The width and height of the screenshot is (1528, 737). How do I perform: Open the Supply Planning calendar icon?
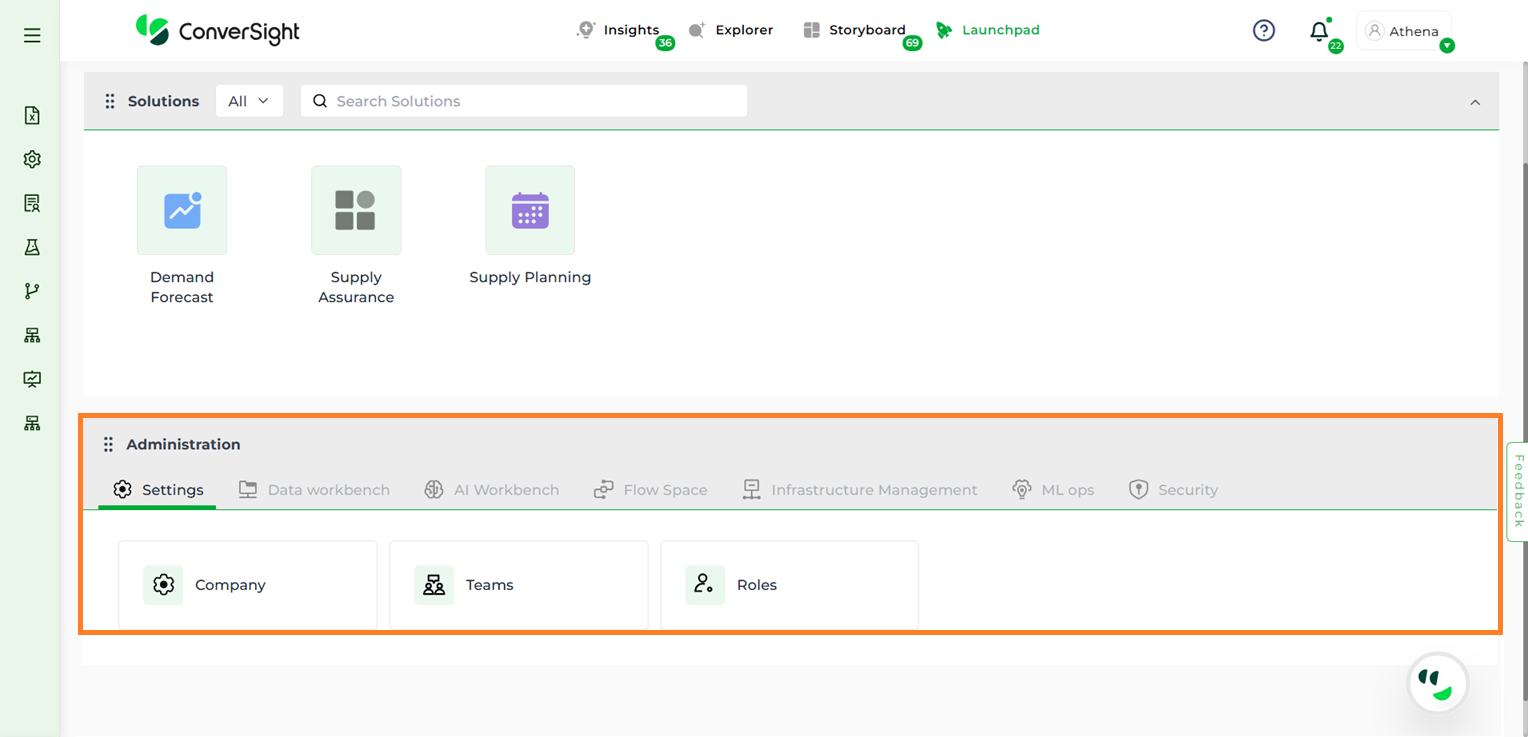point(530,211)
